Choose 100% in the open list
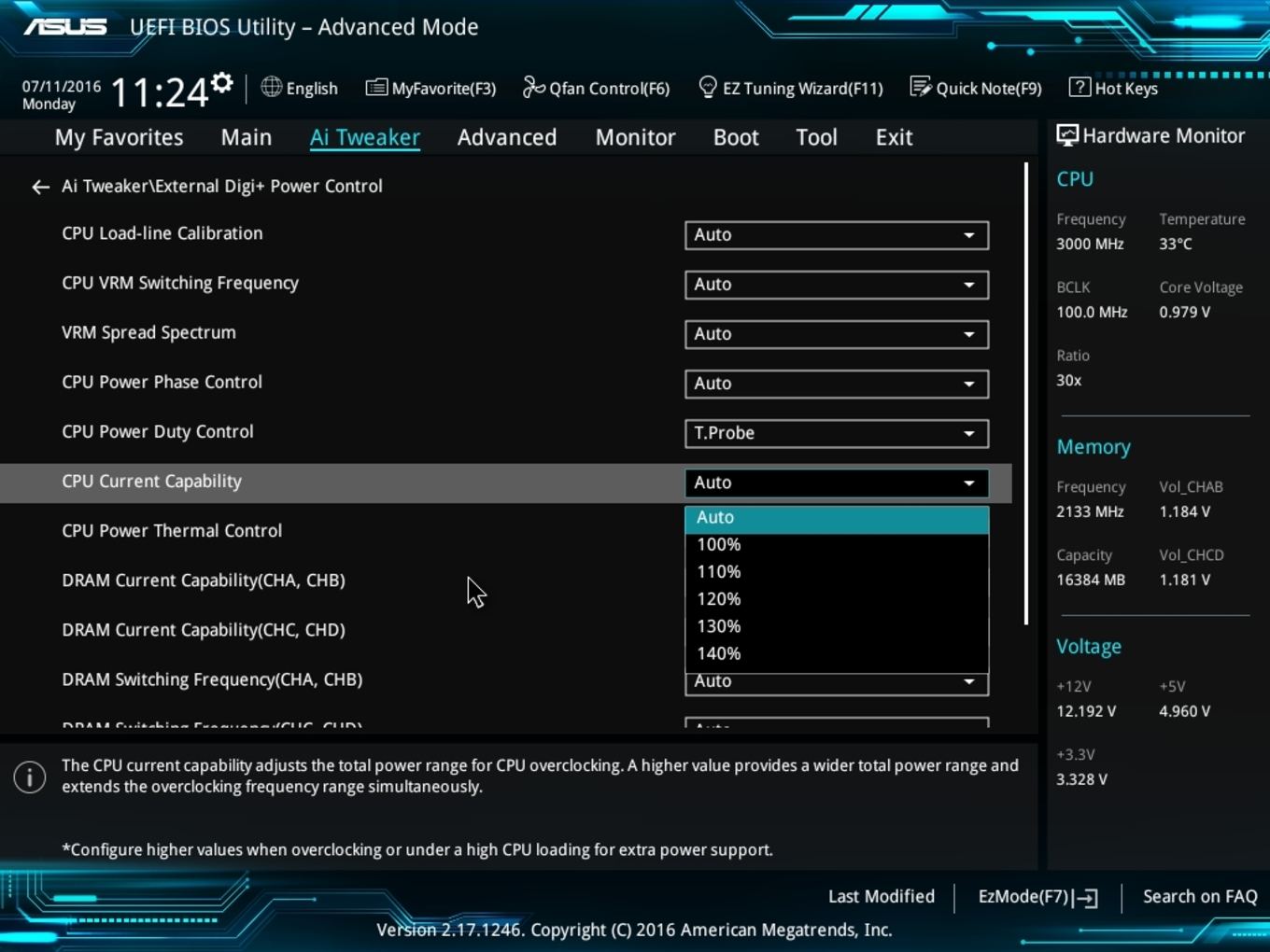The image size is (1270, 952). coord(837,545)
